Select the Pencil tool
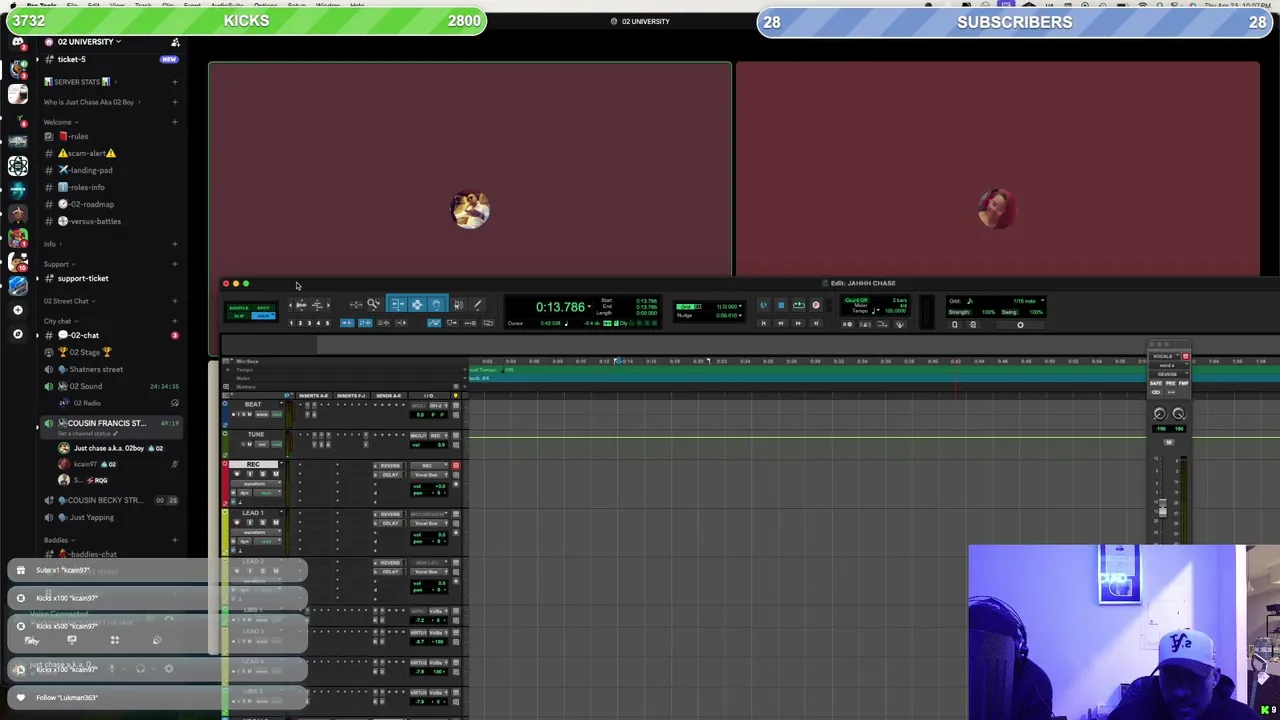 point(477,305)
